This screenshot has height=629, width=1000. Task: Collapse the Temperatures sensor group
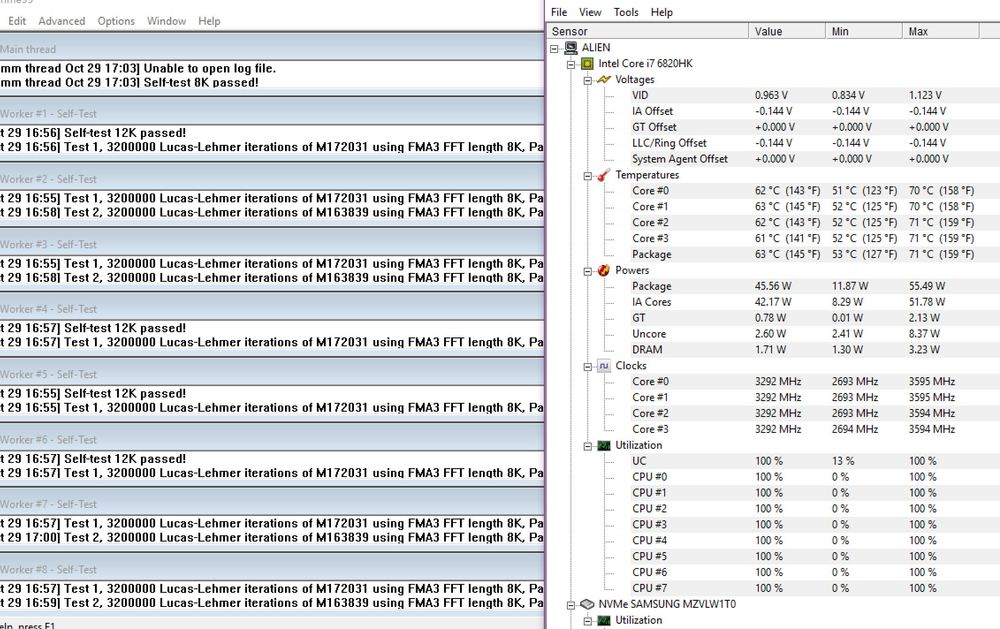[x=589, y=174]
